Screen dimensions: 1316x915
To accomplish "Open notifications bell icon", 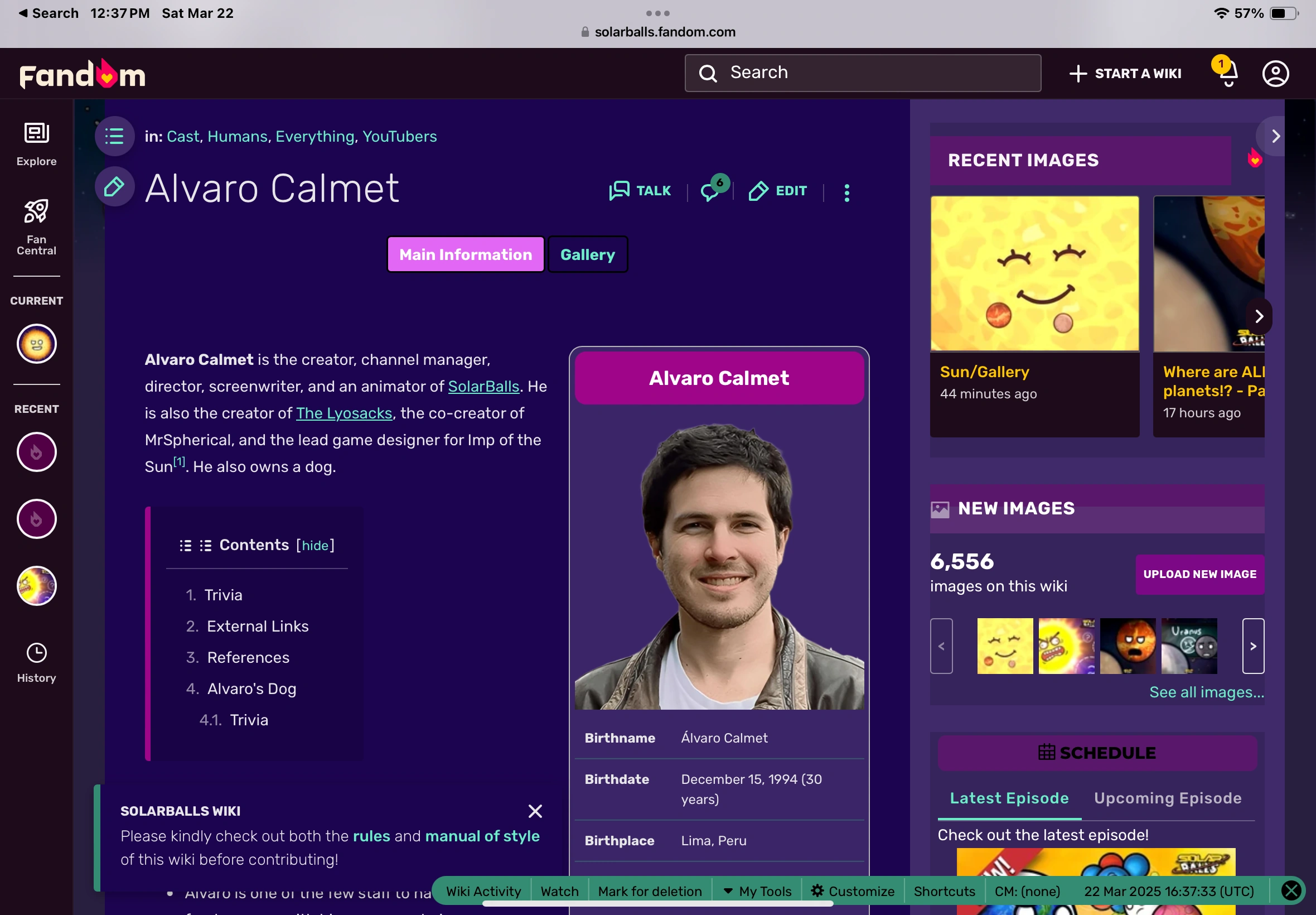I will pyautogui.click(x=1227, y=74).
